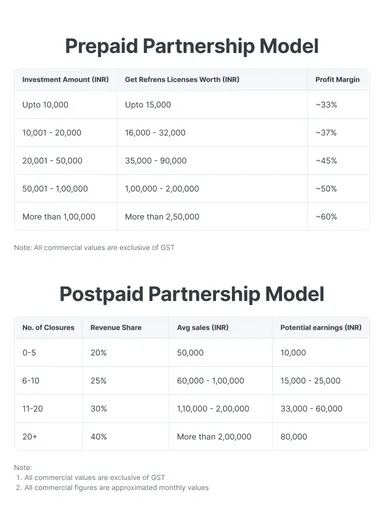Click the Prepaid Partnership Model heading
The width and height of the screenshot is (384, 527).
(191, 46)
